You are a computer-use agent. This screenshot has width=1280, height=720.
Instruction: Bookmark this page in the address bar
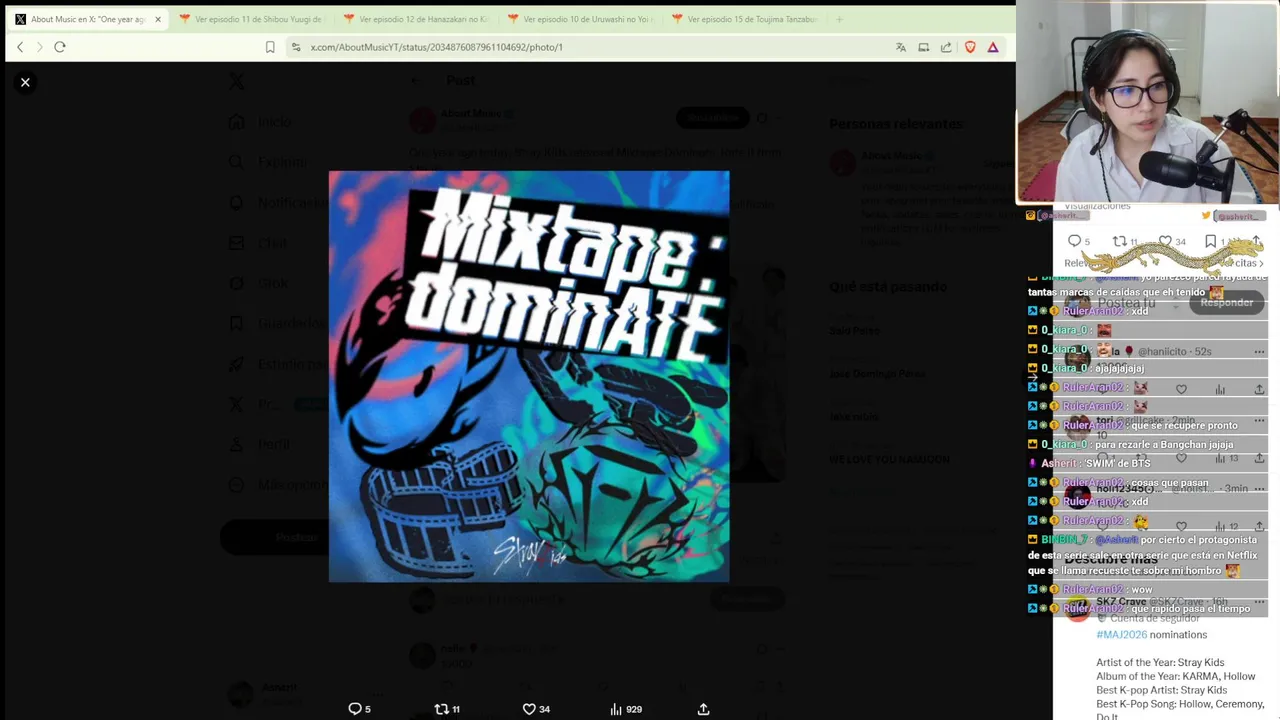tap(270, 47)
